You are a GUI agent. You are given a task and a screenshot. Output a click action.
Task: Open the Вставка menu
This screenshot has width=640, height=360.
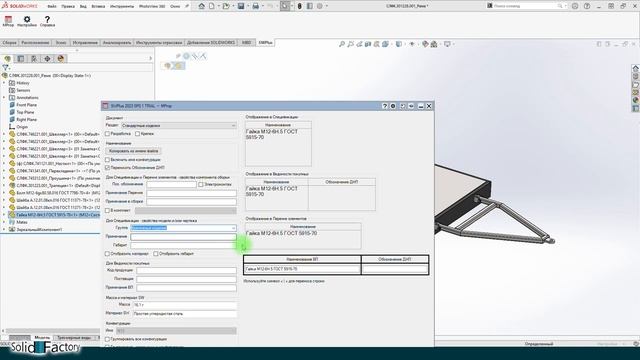click(x=98, y=7)
